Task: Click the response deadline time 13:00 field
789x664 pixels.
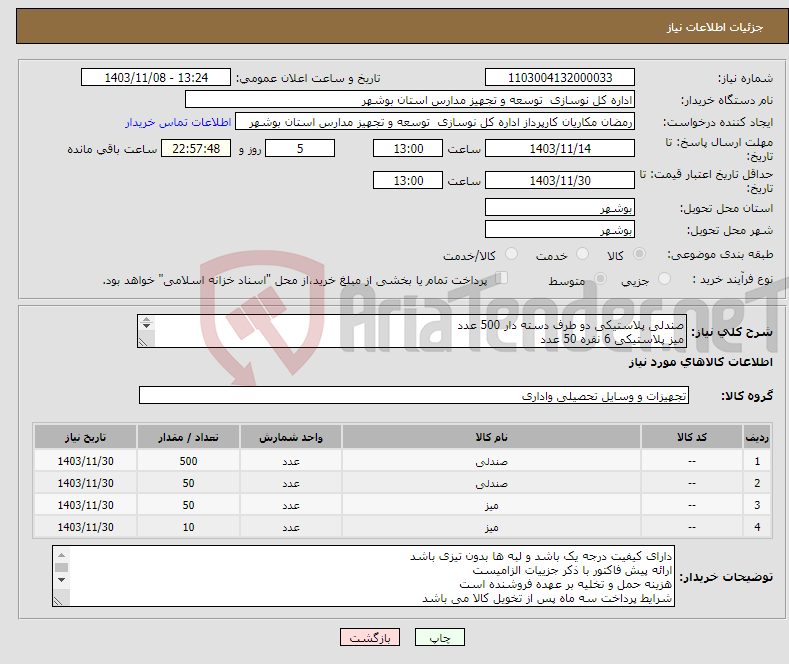Action: point(408,148)
